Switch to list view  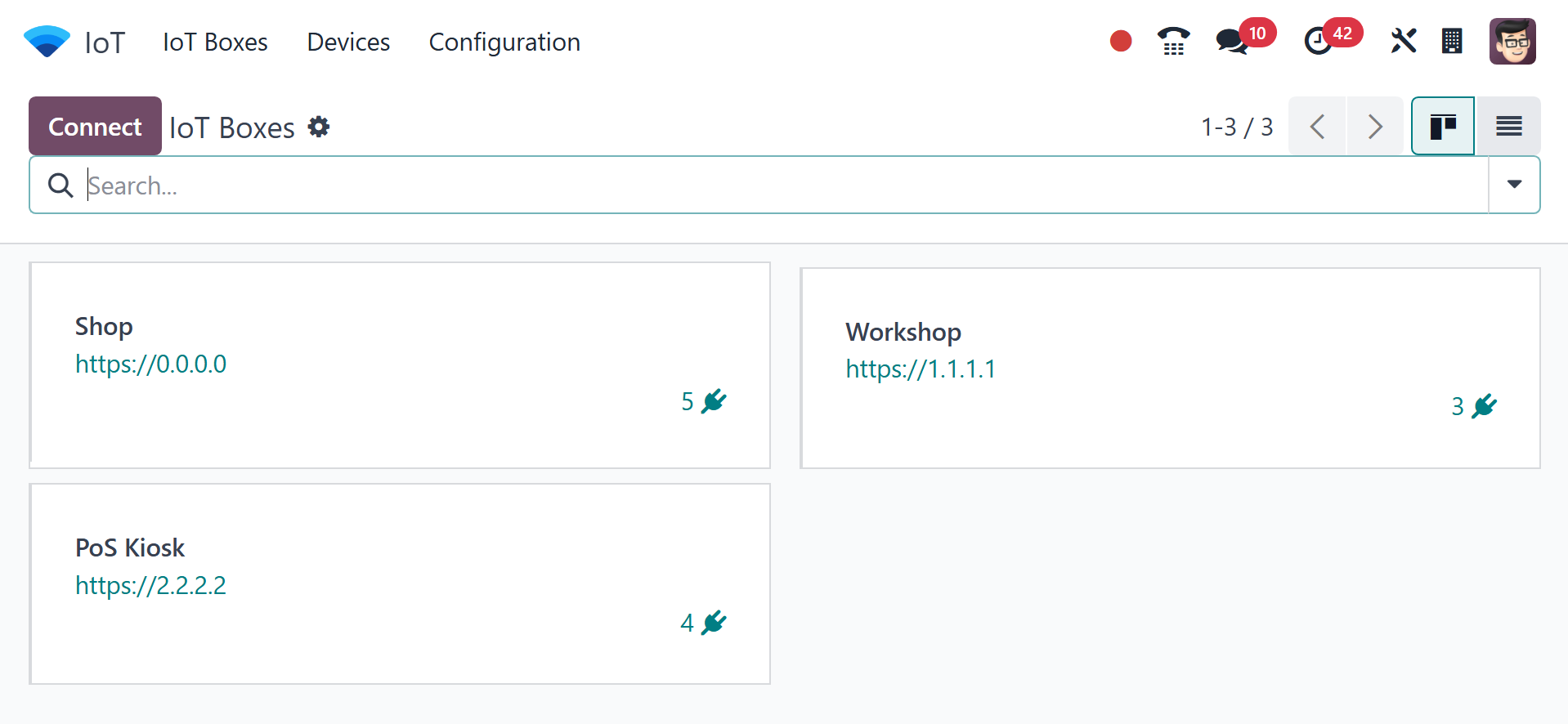(x=1508, y=127)
